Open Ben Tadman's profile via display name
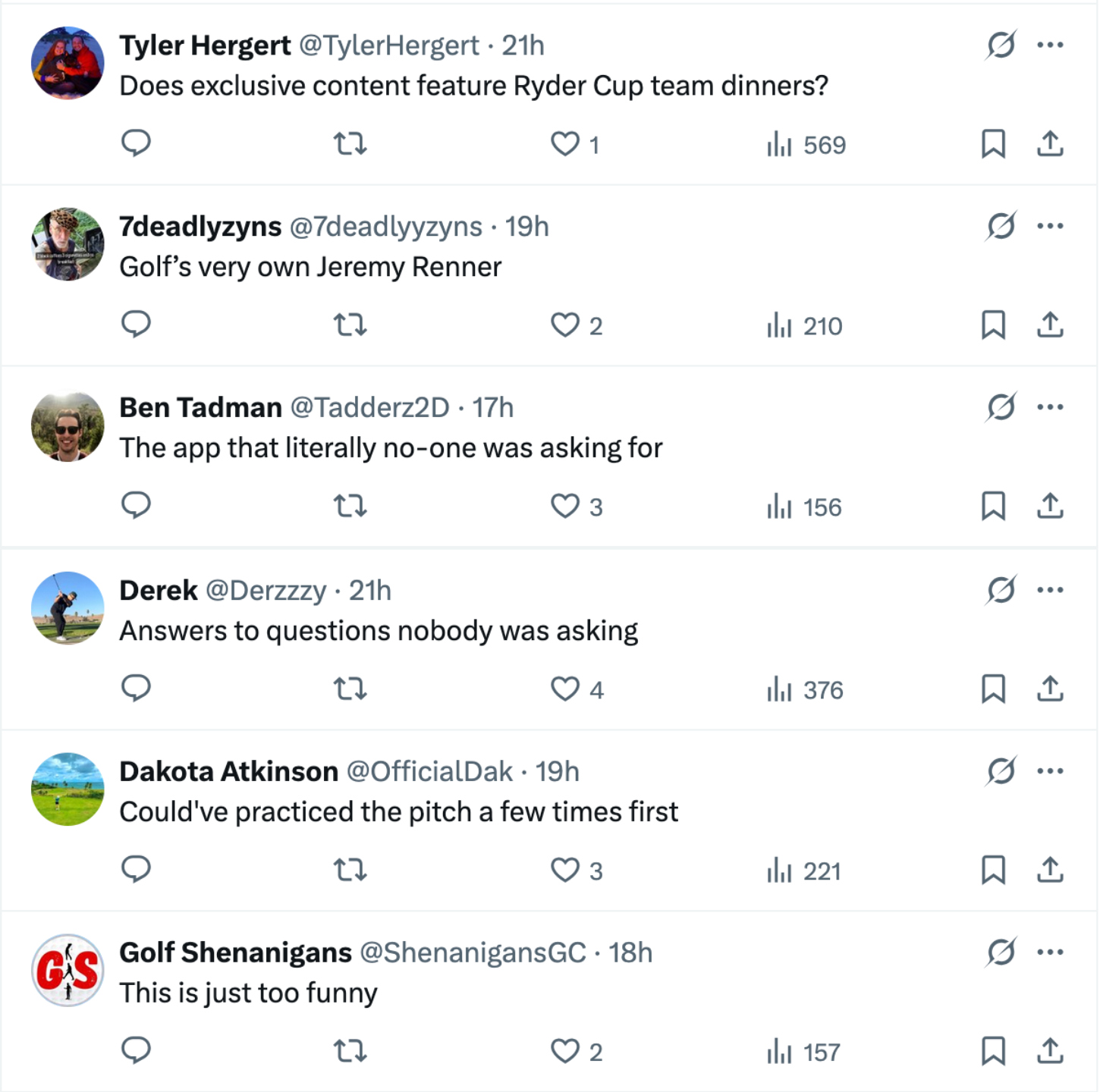The height and width of the screenshot is (1092, 1100). (200, 408)
